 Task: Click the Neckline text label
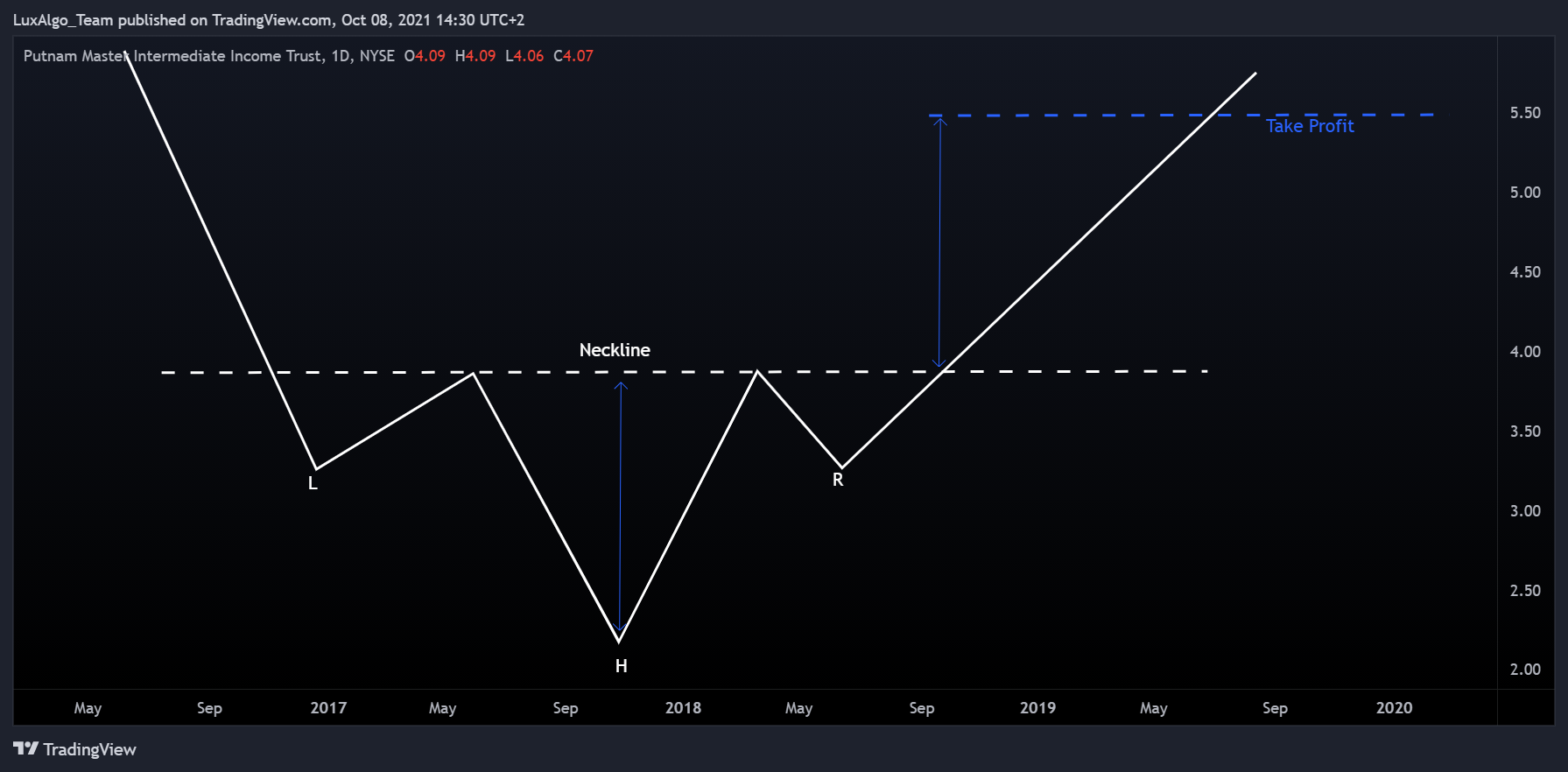615,350
